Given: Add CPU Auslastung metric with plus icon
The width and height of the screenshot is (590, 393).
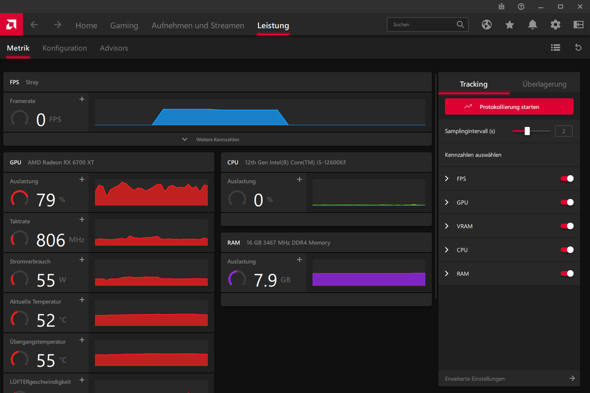Looking at the screenshot, I should (x=299, y=180).
